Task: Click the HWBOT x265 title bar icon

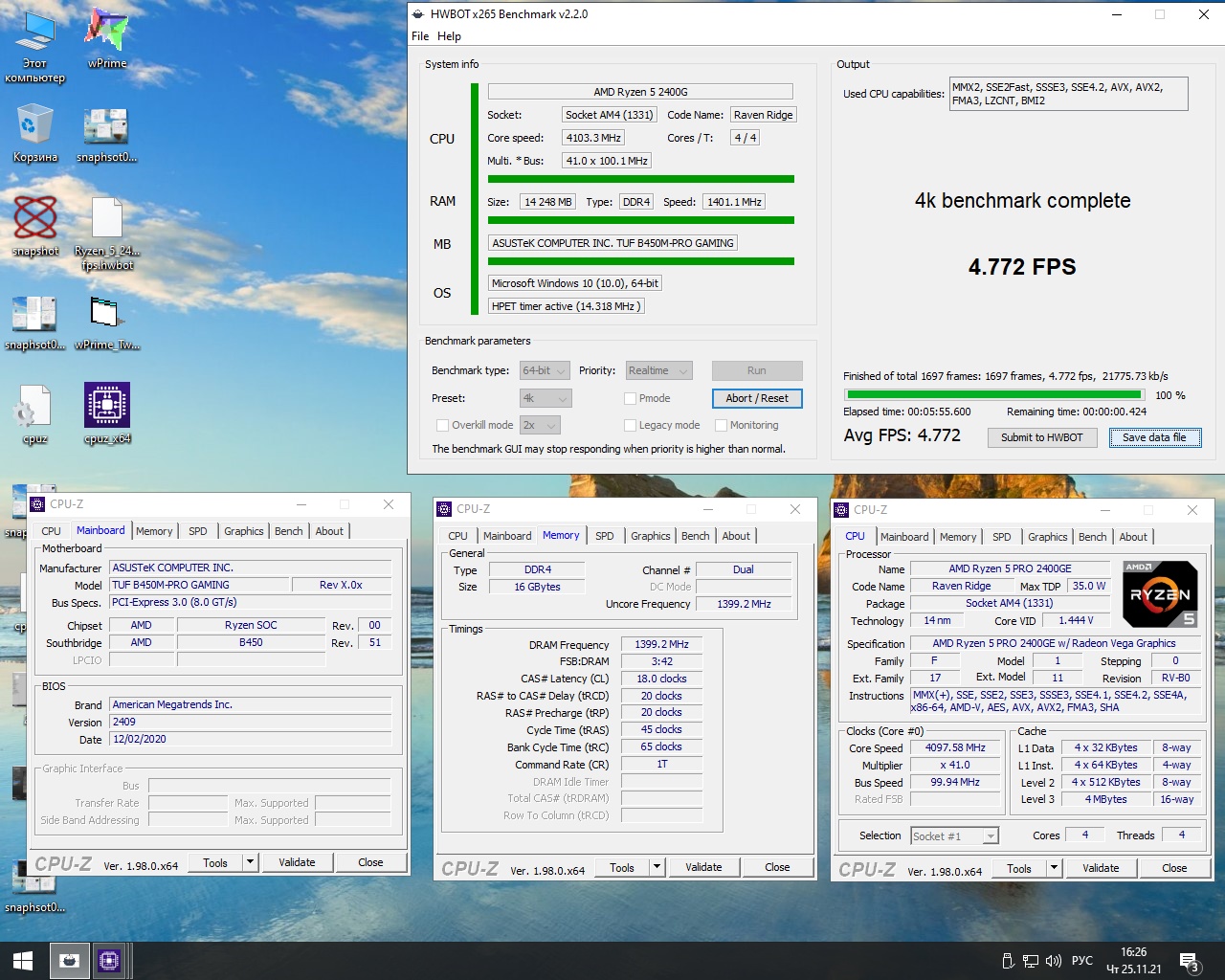Action: (x=418, y=14)
